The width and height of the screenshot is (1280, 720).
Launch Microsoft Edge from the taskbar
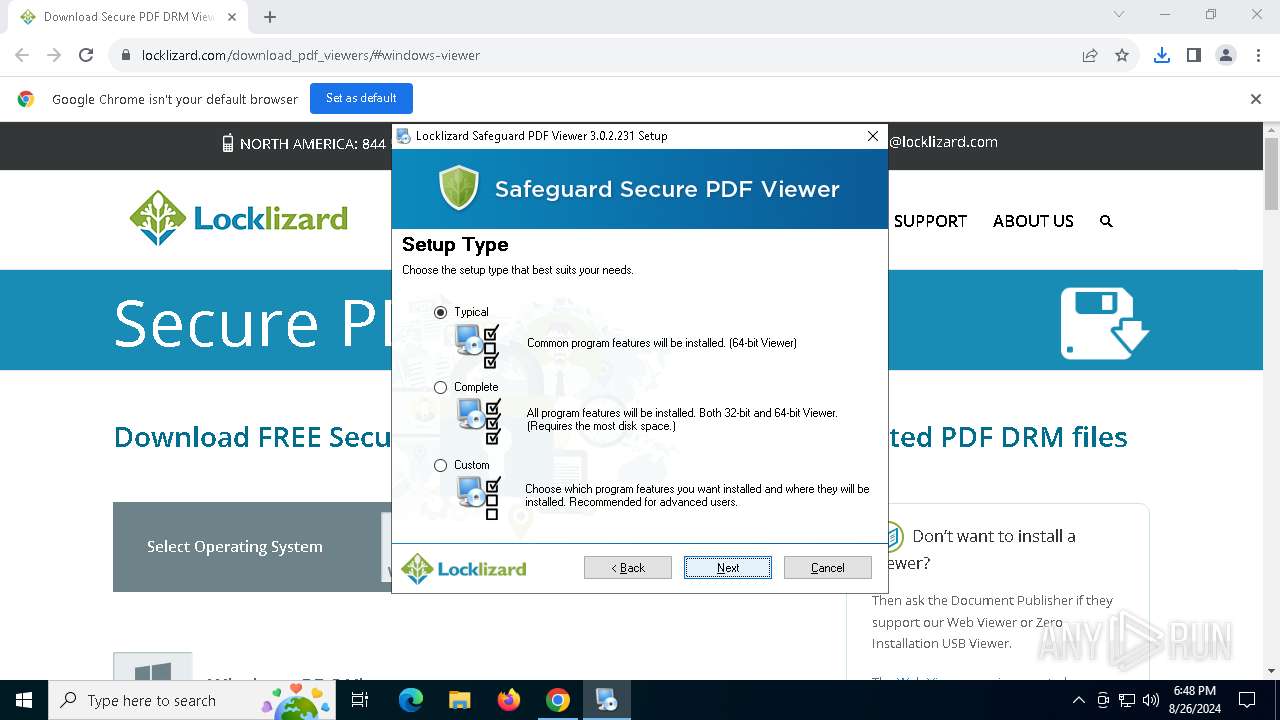pyautogui.click(x=411, y=700)
